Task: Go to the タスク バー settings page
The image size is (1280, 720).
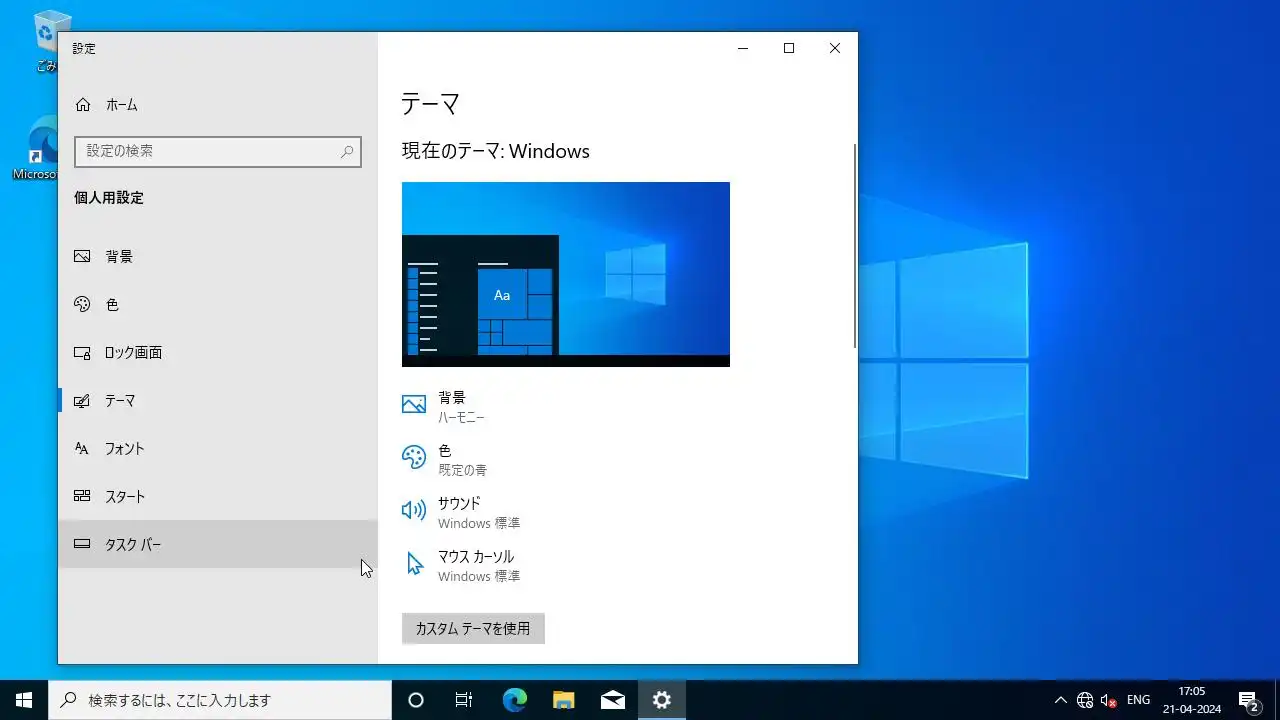Action: pyautogui.click(x=218, y=545)
